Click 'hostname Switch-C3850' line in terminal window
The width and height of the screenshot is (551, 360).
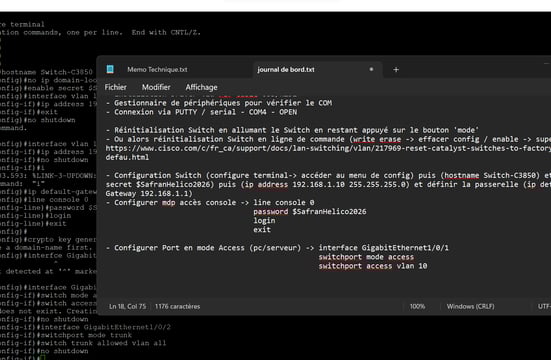pos(46,72)
